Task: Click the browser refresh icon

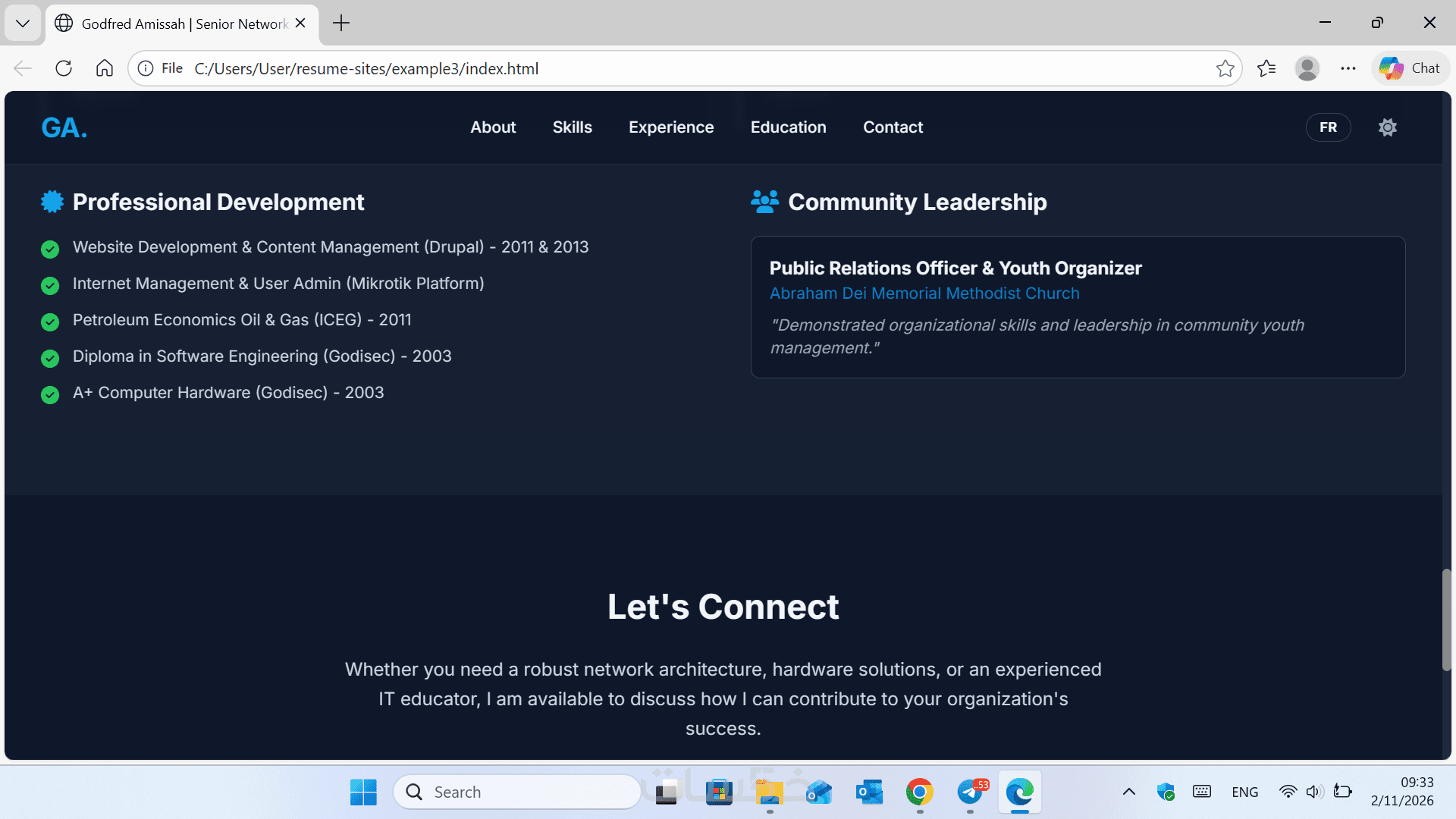Action: point(64,68)
